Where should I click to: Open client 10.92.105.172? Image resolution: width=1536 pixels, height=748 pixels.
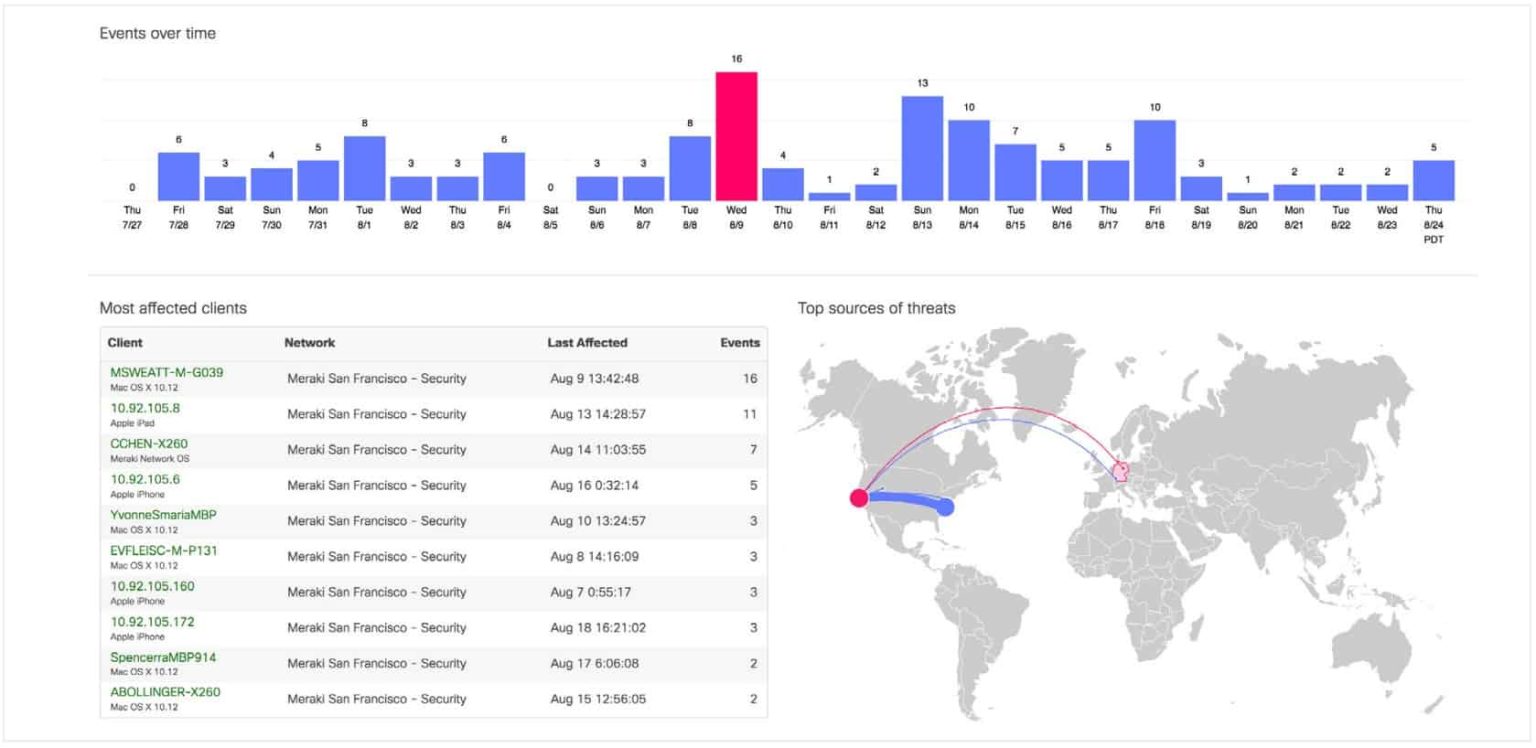152,622
